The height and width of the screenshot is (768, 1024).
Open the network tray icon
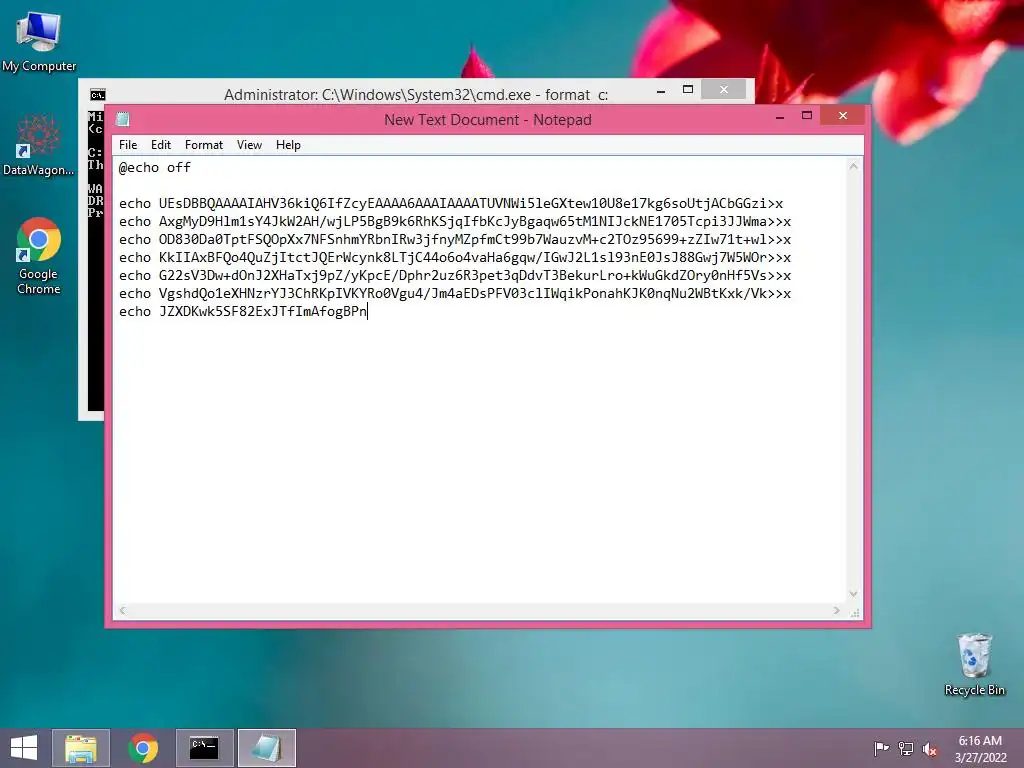(x=906, y=748)
